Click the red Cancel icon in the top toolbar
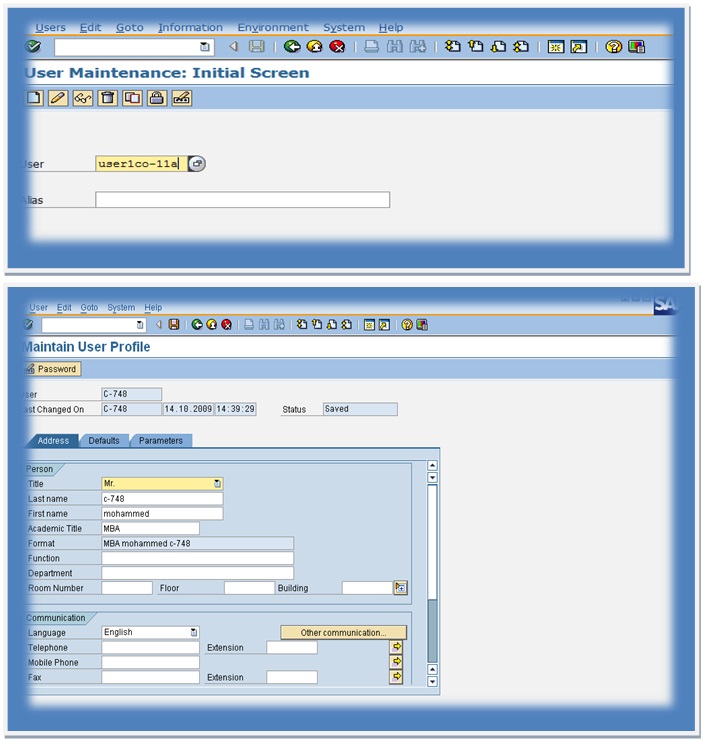The height and width of the screenshot is (740, 705). [x=338, y=47]
